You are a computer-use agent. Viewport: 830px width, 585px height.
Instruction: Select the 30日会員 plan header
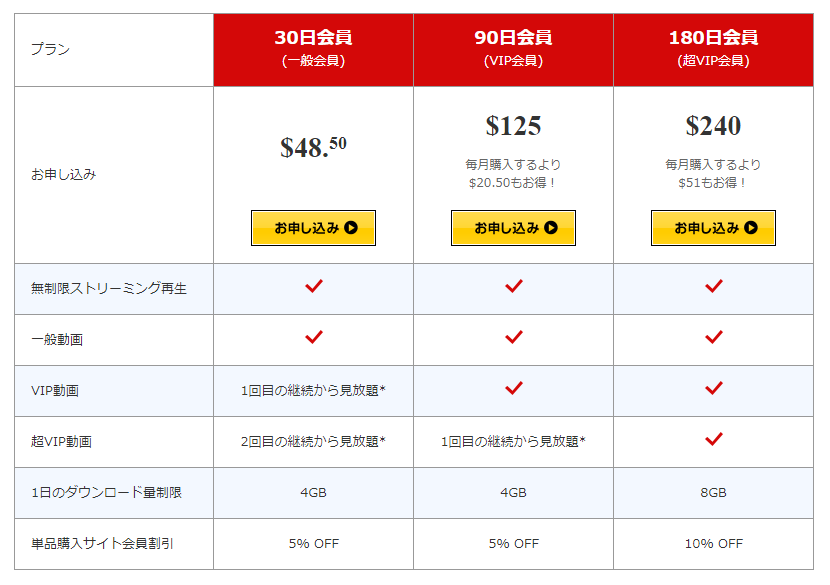point(313,48)
